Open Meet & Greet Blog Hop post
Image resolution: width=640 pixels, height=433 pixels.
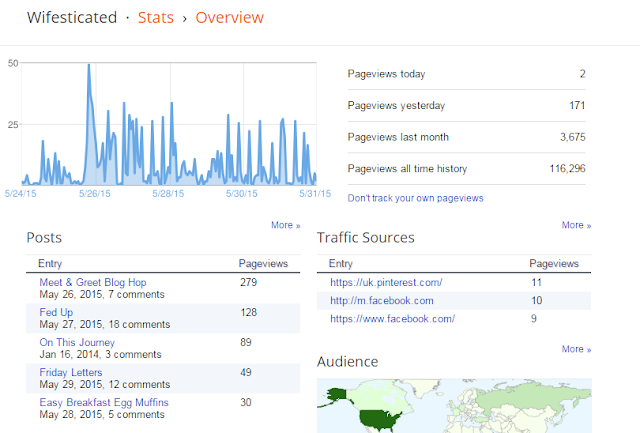tap(93, 282)
